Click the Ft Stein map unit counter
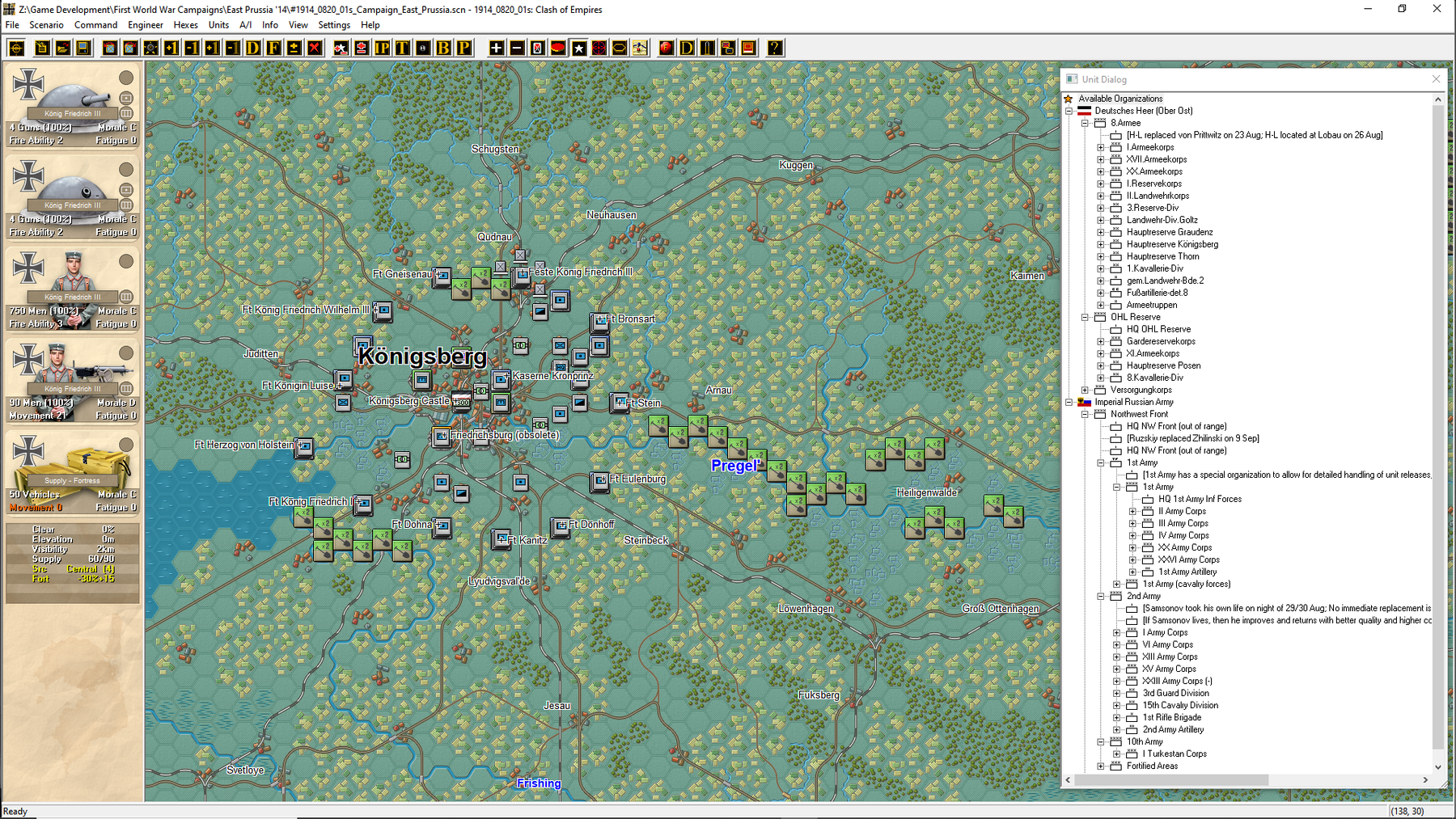 [x=619, y=403]
